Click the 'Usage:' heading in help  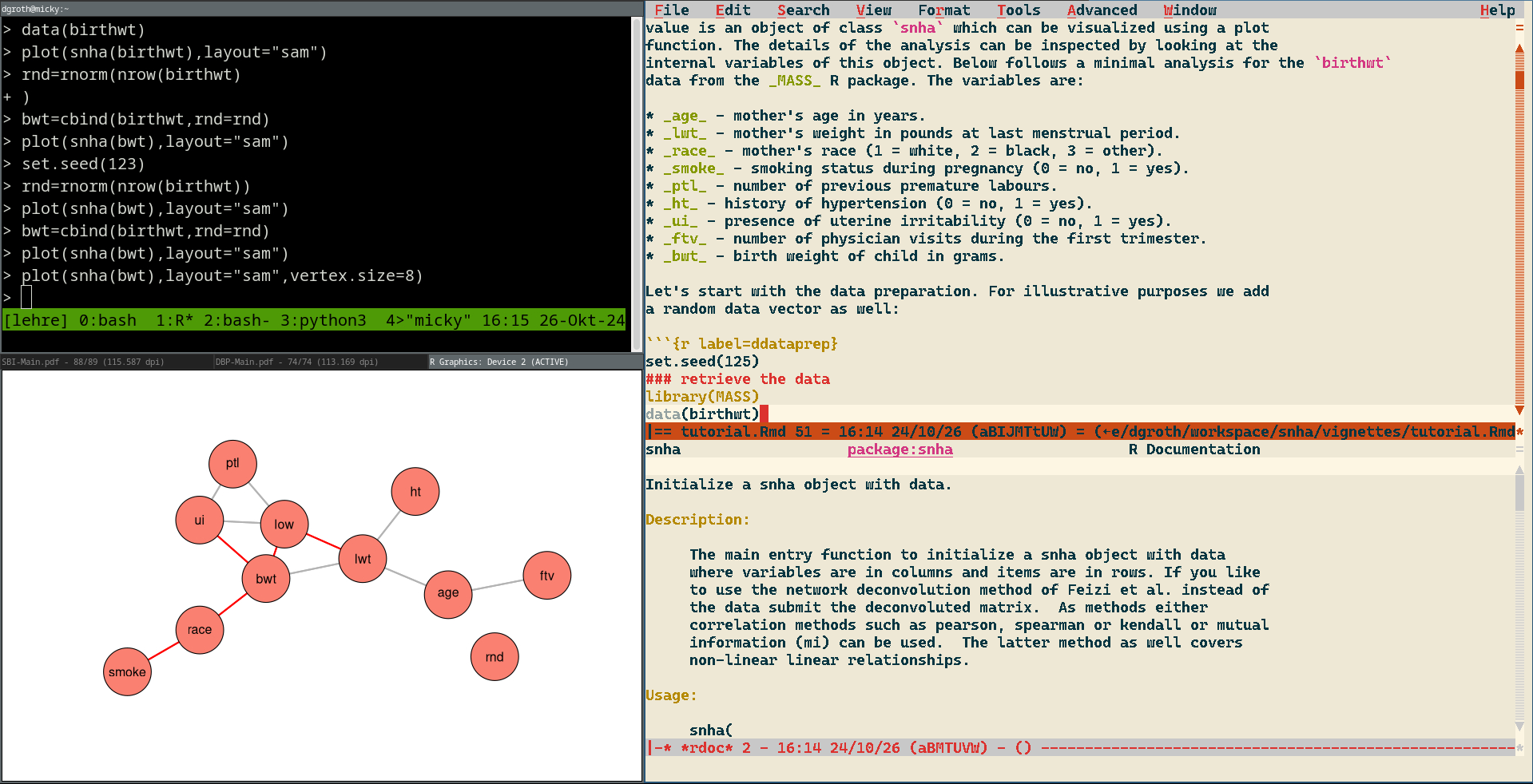671,695
